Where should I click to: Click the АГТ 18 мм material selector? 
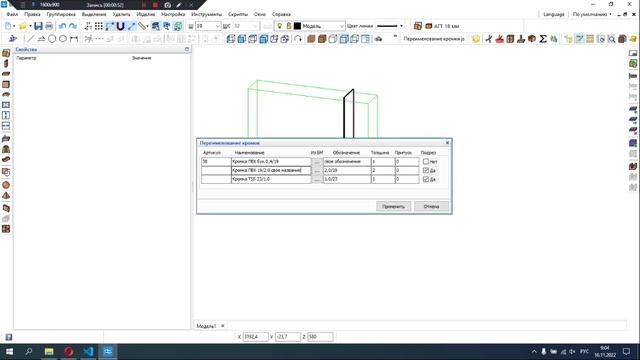point(442,26)
